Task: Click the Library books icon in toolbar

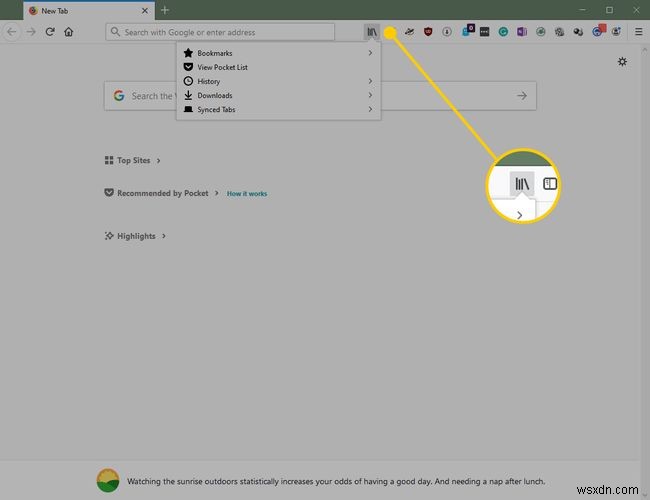Action: tap(372, 32)
